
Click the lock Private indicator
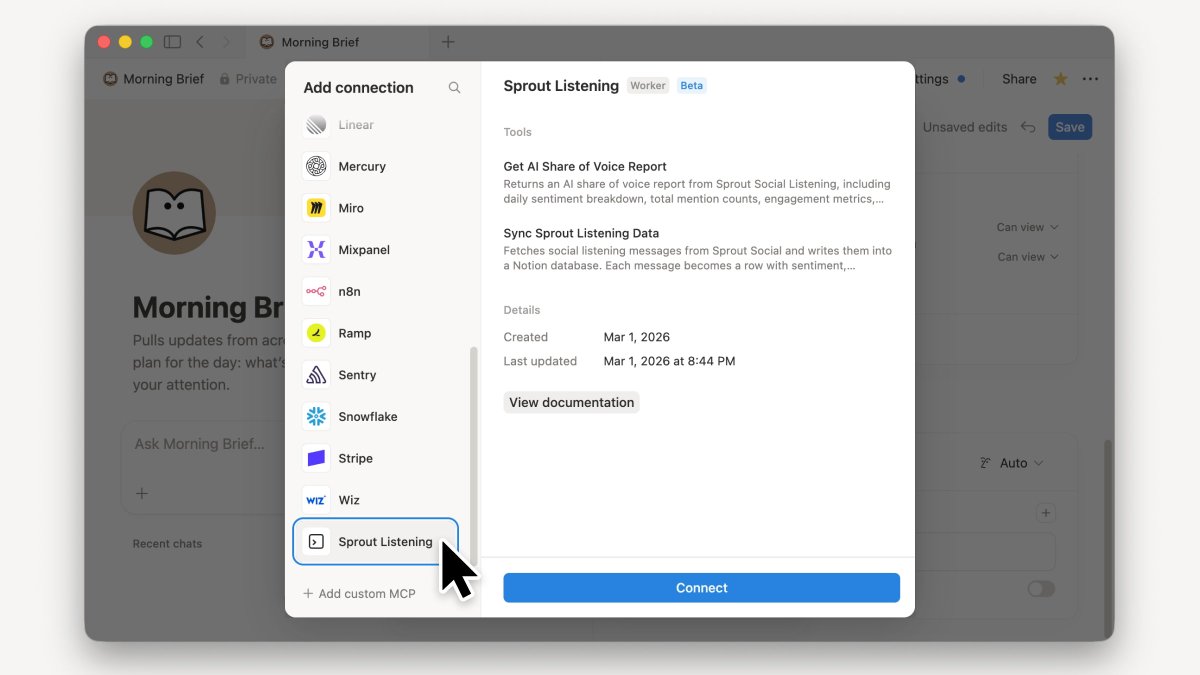[x=247, y=79]
